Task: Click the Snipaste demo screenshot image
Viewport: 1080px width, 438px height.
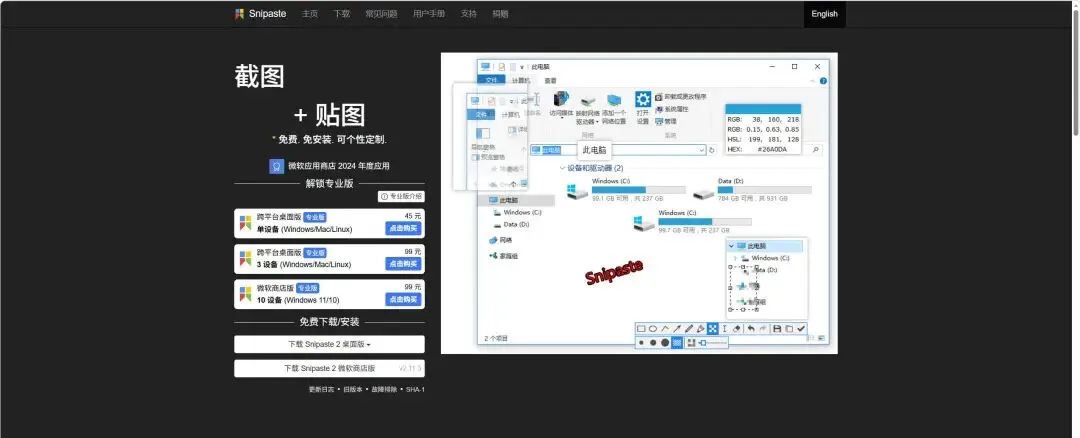Action: (x=639, y=203)
